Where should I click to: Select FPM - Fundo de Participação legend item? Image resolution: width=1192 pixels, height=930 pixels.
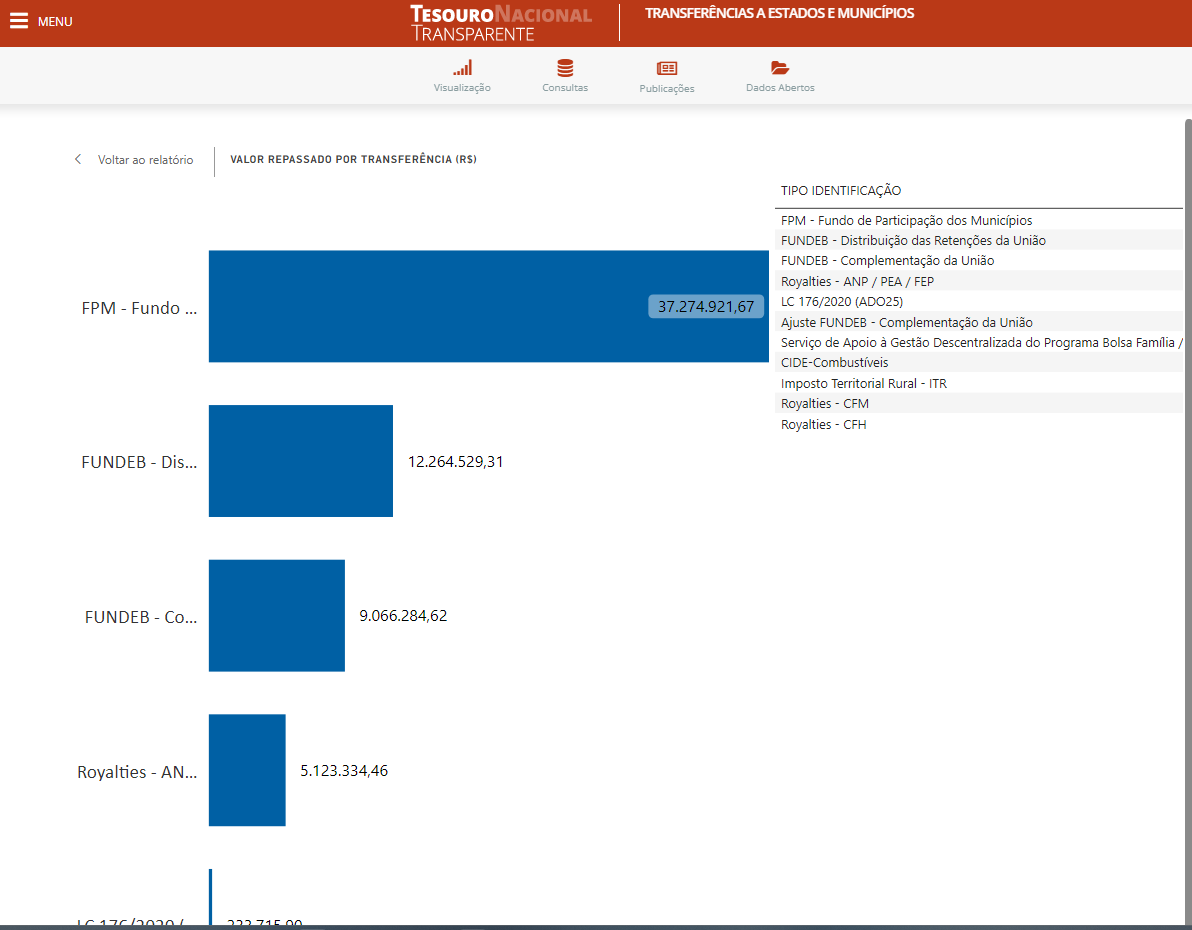(x=906, y=220)
